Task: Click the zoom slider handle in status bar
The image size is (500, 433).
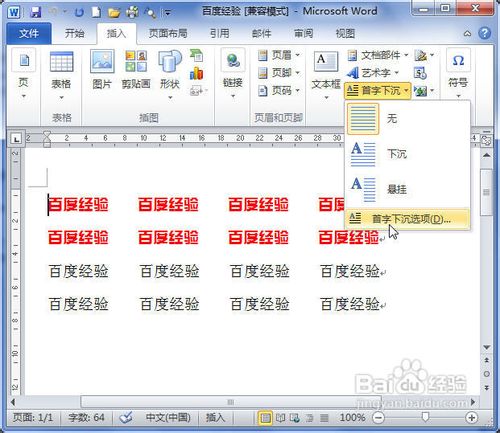Action: (x=425, y=417)
